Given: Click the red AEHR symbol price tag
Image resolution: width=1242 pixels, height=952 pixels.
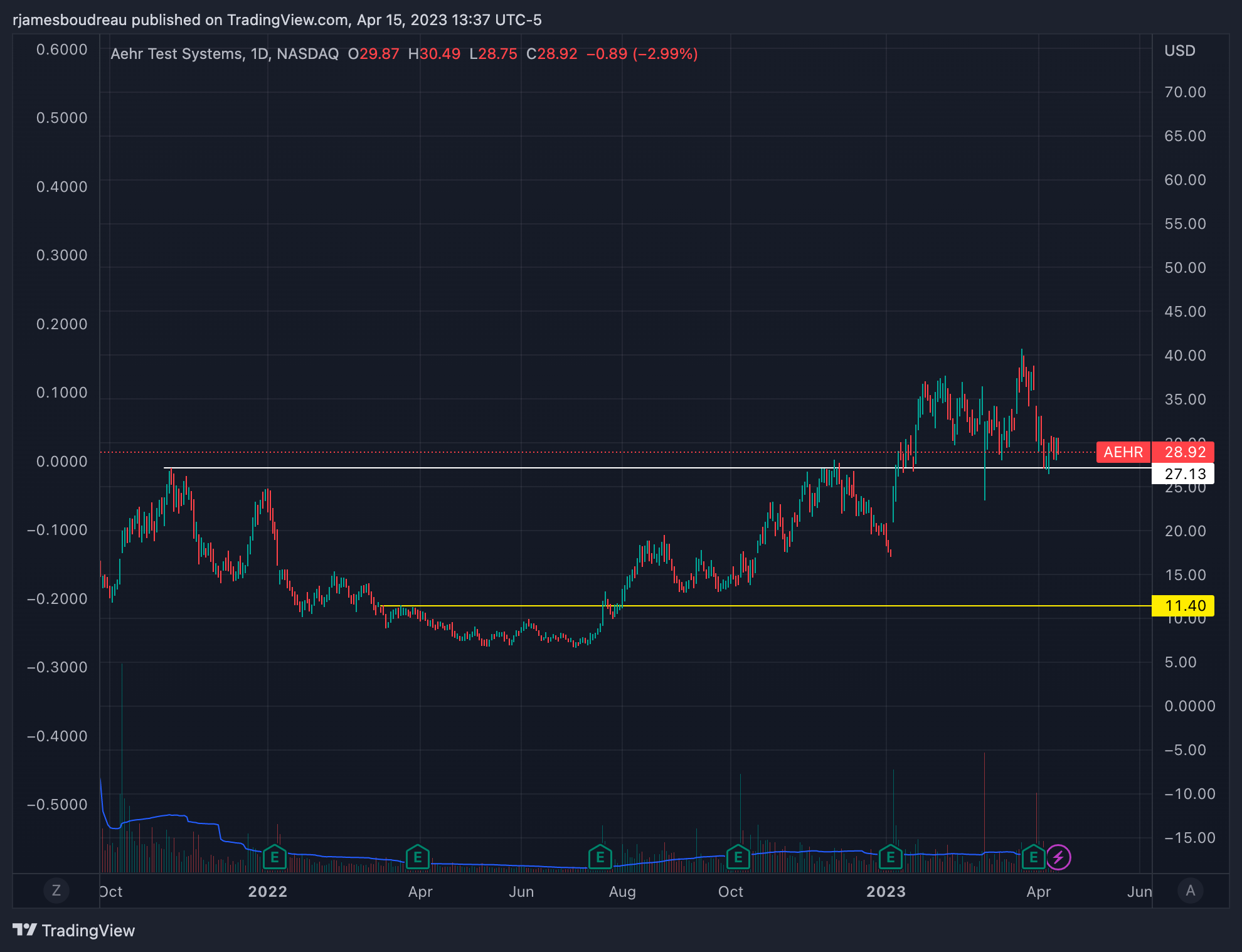Looking at the screenshot, I should tap(1123, 452).
